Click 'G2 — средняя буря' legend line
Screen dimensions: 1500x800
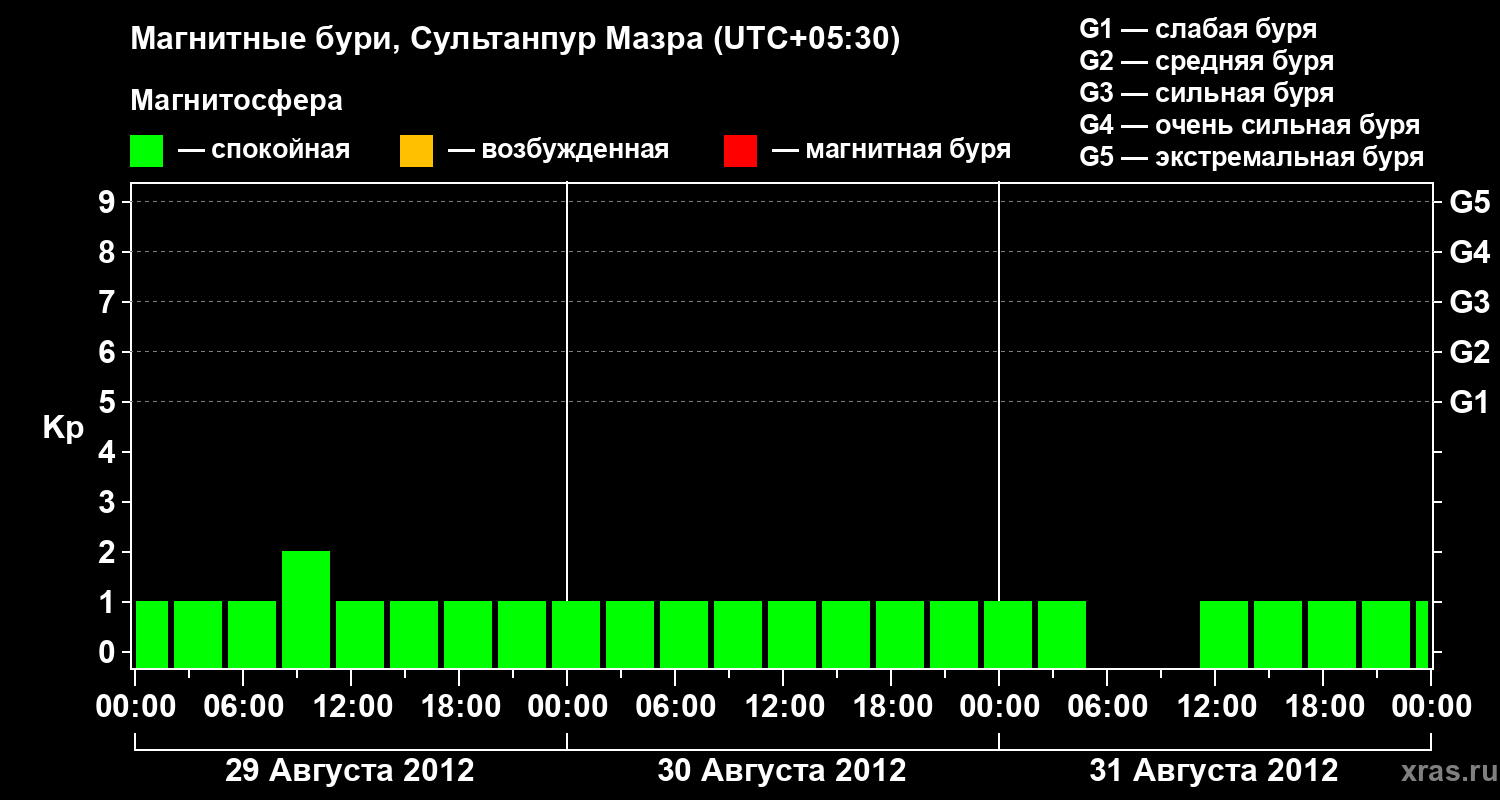tap(1206, 61)
